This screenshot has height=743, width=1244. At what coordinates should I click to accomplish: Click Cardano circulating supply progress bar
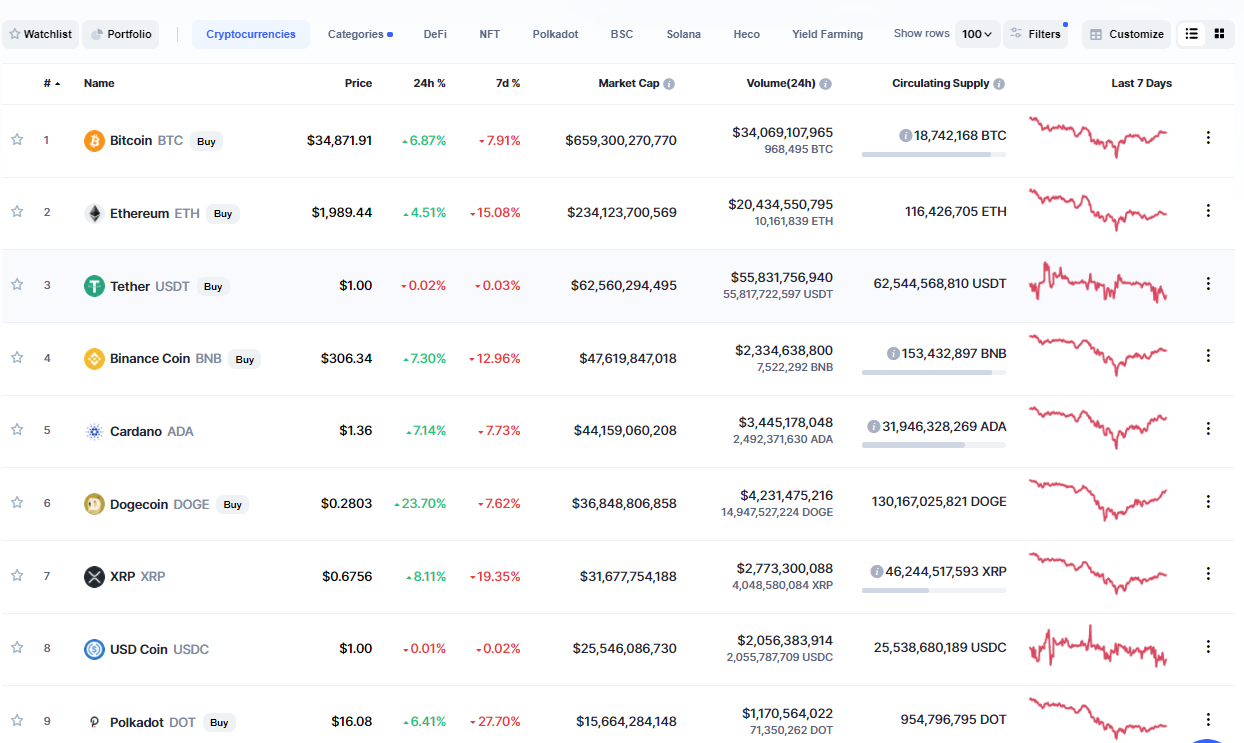pyautogui.click(x=934, y=445)
